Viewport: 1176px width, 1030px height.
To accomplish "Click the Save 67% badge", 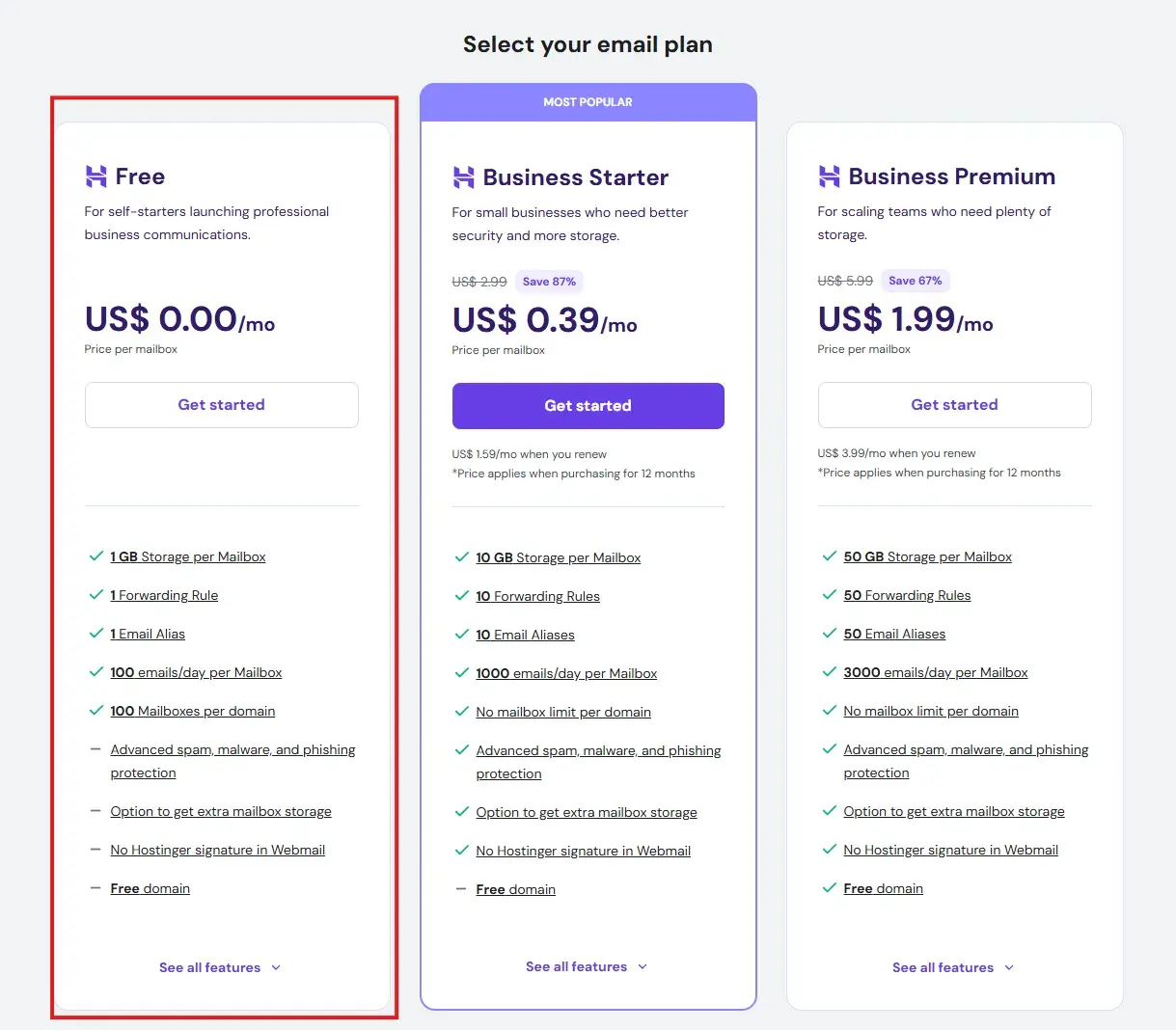I will (x=915, y=281).
